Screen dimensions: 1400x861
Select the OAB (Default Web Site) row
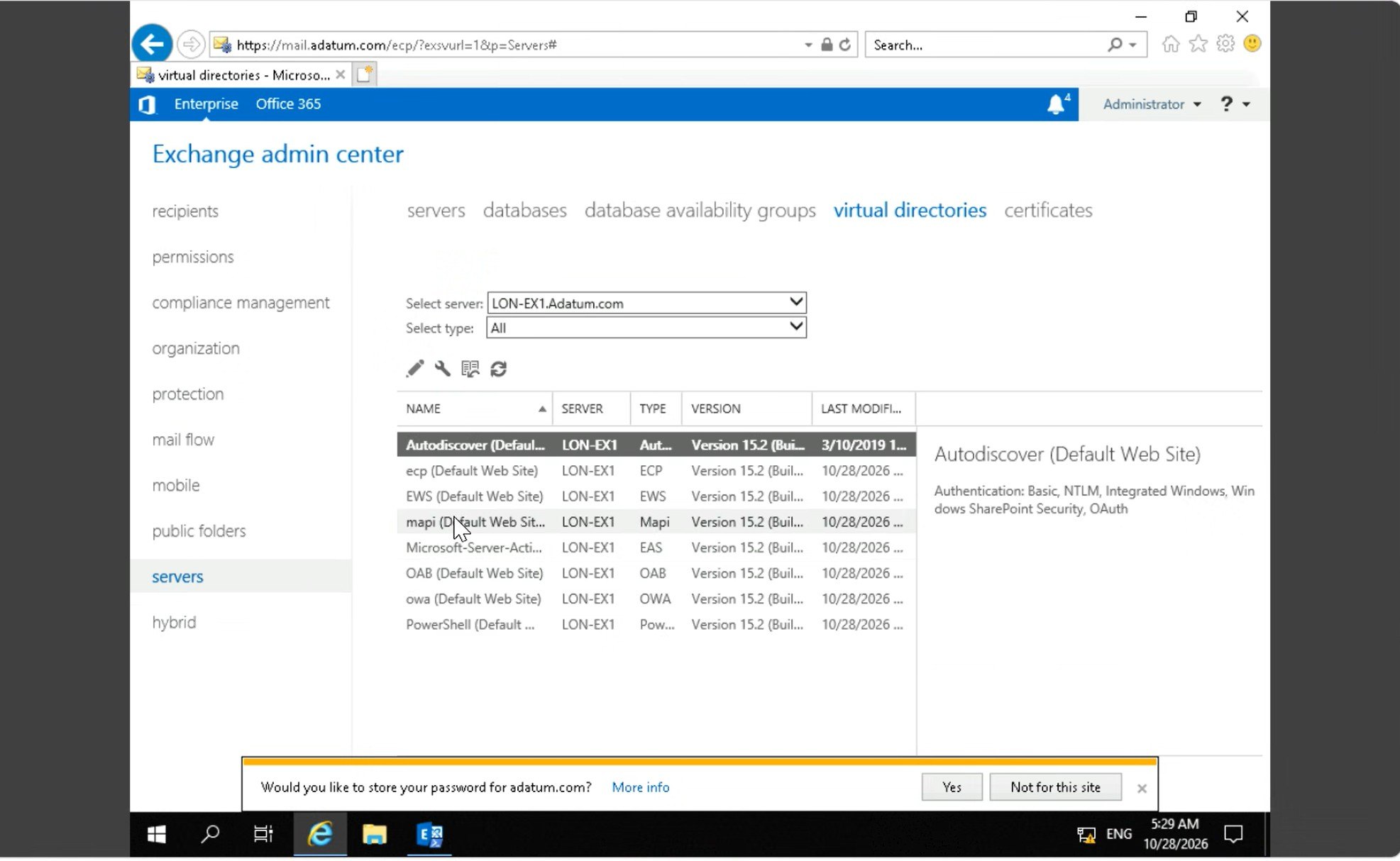(656, 573)
